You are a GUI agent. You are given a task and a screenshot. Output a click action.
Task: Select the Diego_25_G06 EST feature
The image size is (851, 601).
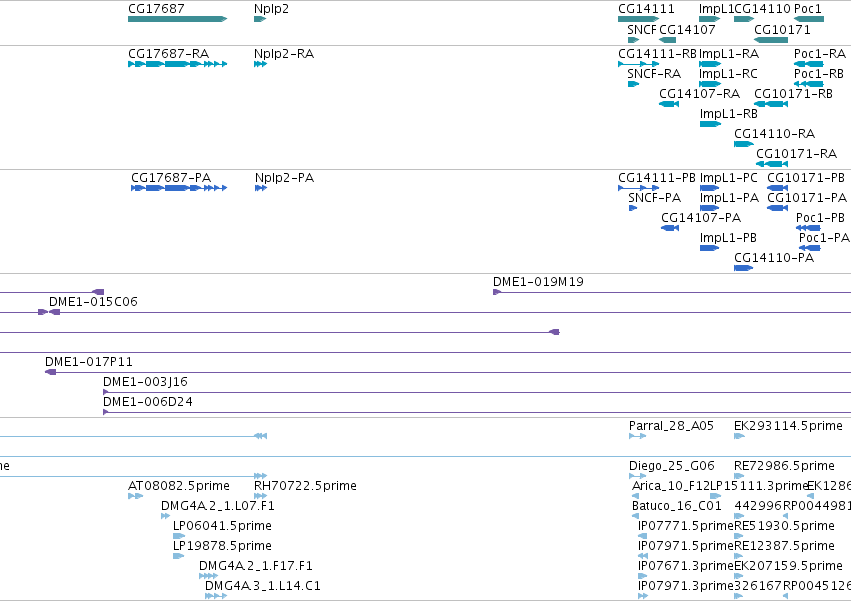click(638, 476)
